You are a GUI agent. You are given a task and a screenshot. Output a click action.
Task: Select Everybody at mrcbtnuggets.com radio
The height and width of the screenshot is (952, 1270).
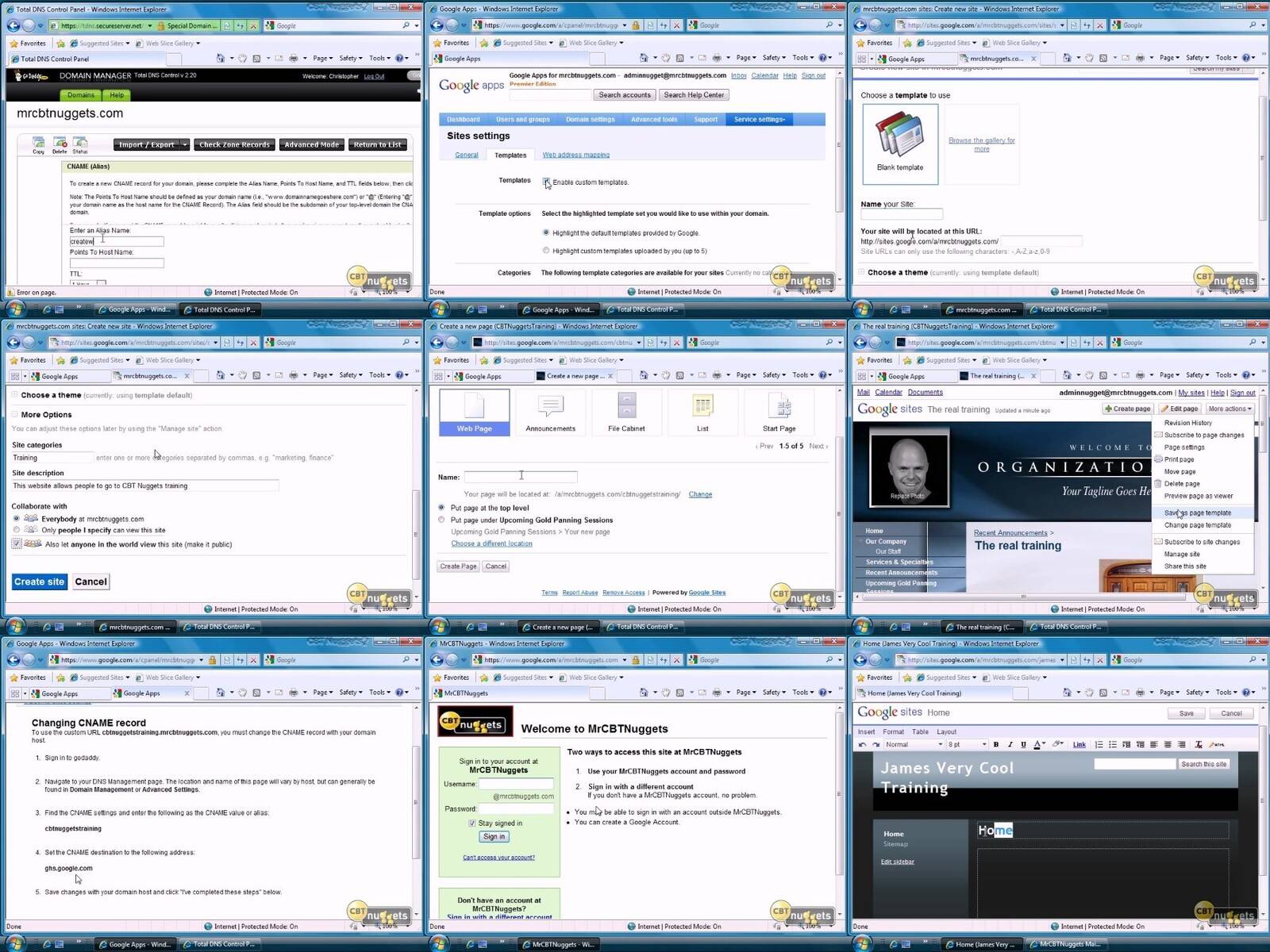coord(16,518)
